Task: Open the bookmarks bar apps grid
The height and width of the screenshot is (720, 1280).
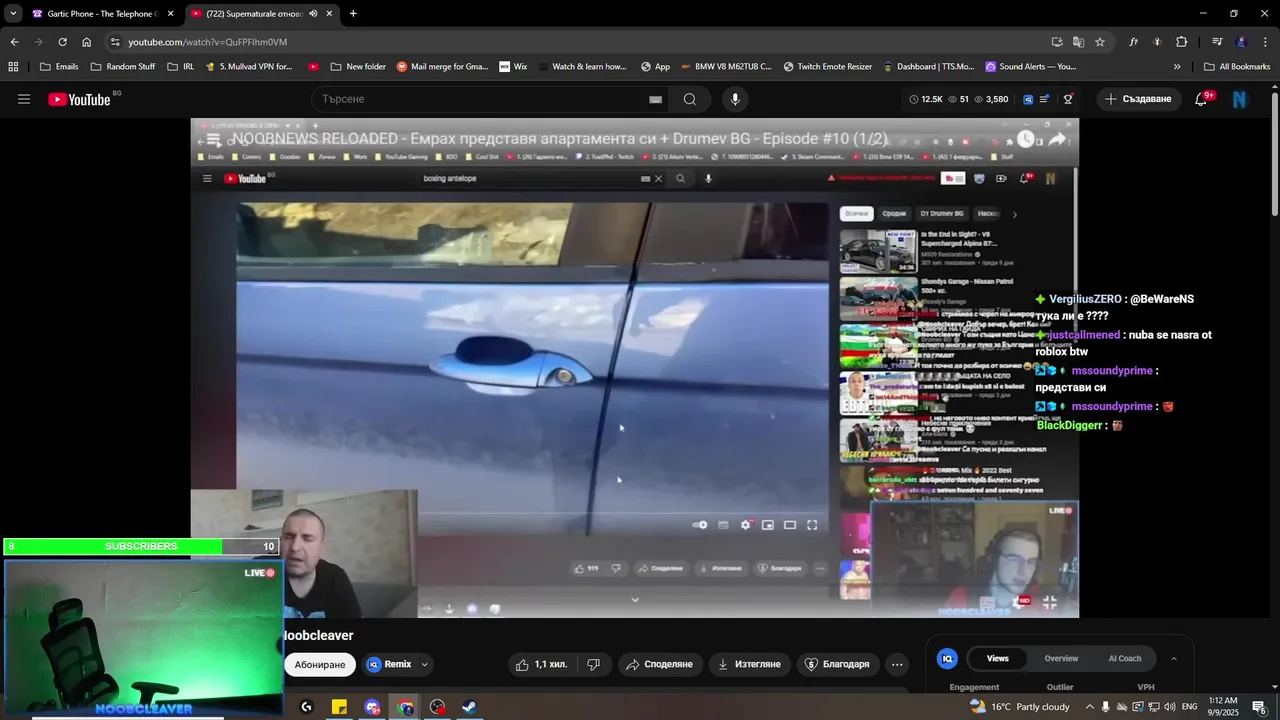Action: [13, 67]
